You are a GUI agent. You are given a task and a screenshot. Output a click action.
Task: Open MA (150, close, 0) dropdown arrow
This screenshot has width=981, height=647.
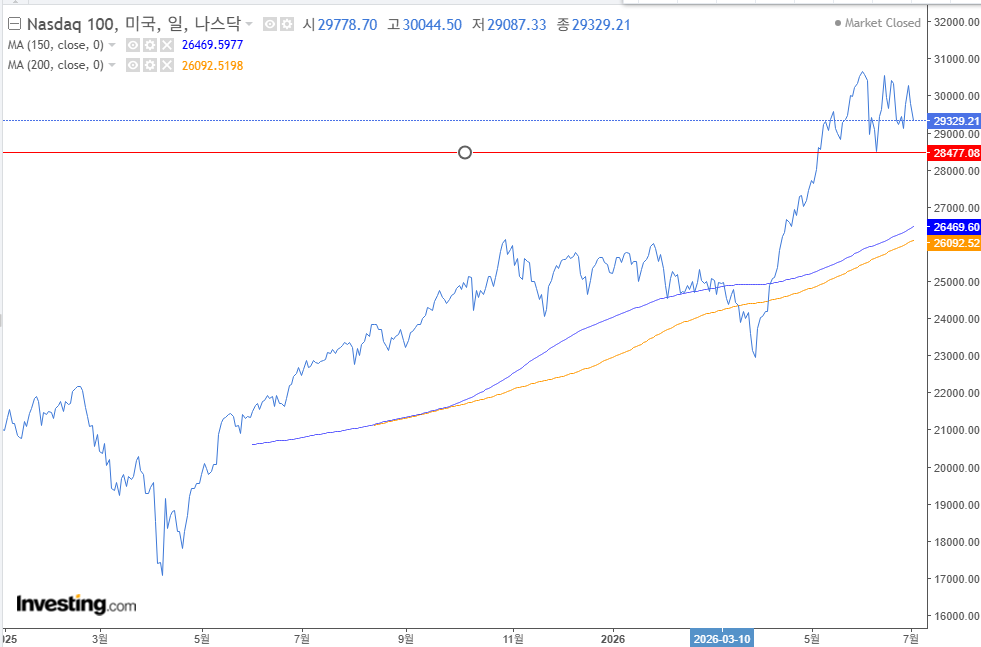click(112, 45)
